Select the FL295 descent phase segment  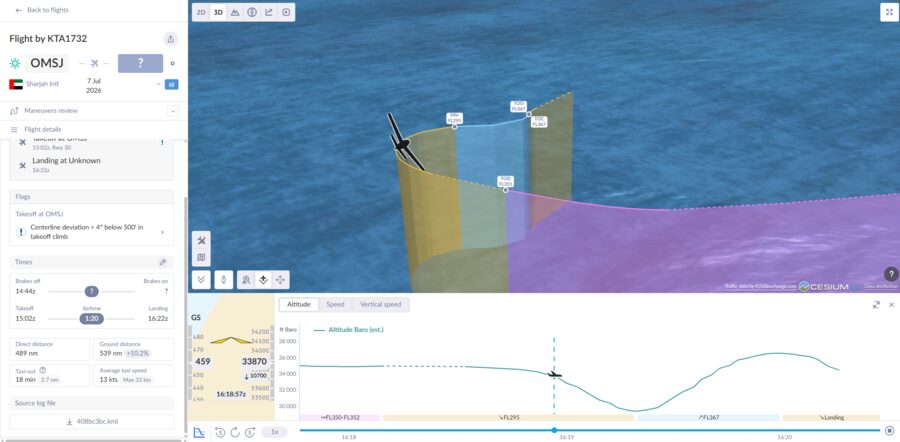(508, 417)
